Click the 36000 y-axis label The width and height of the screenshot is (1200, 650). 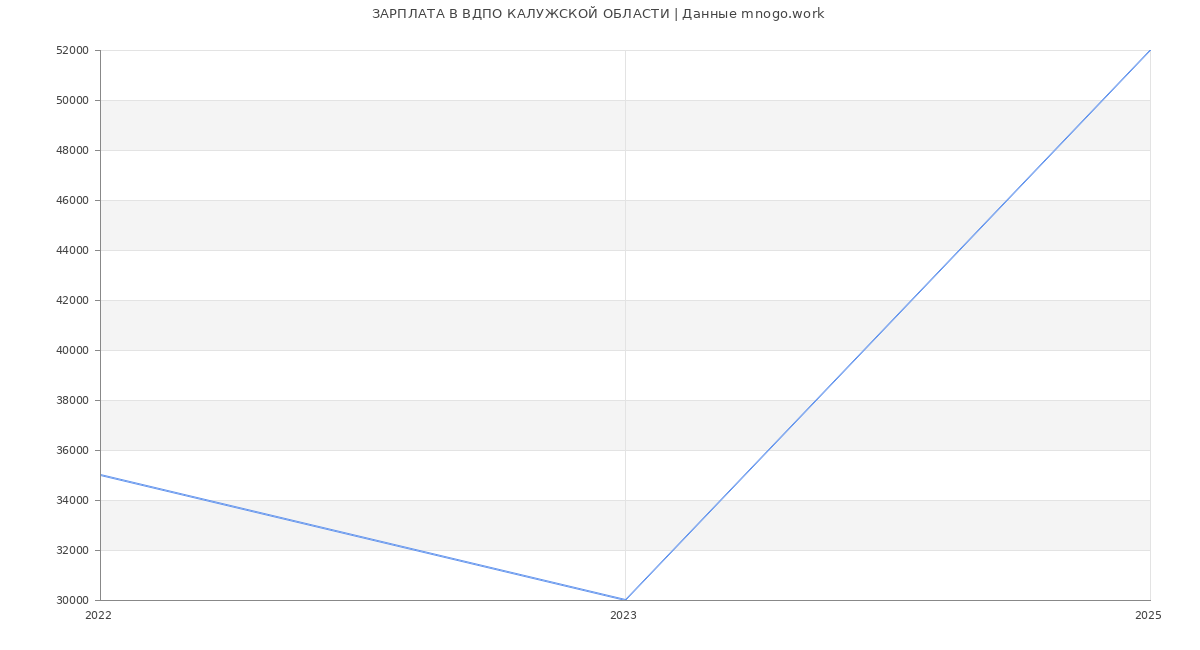[x=73, y=451]
